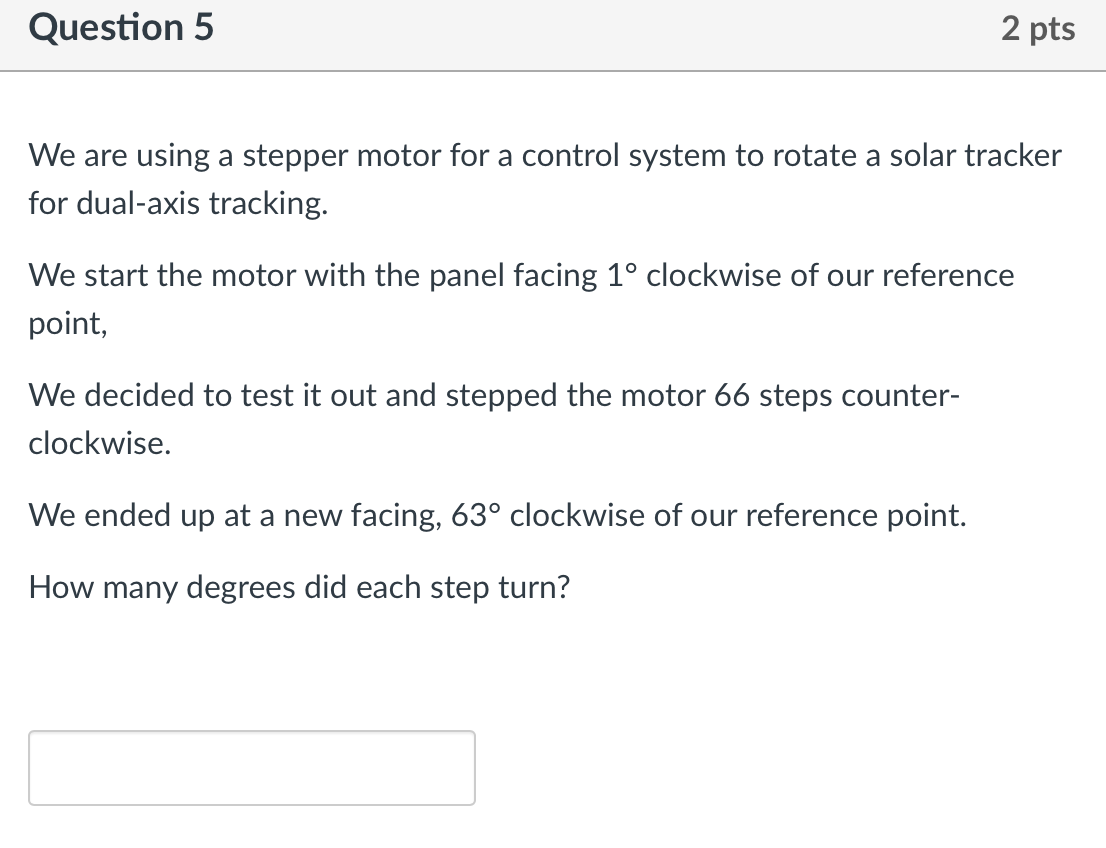1106x848 pixels.
Task: Click the words 'solar tracker'
Action: click(x=976, y=155)
